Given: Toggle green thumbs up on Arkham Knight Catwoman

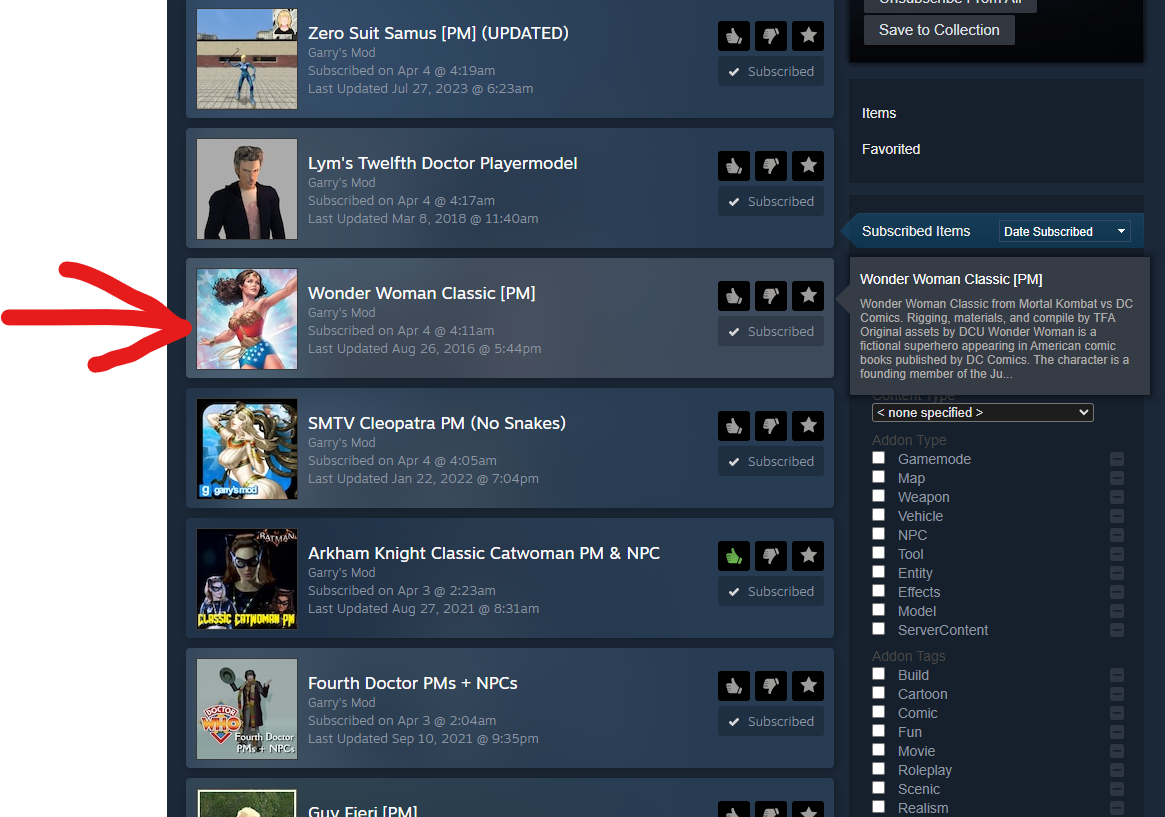Looking at the screenshot, I should click(x=734, y=555).
